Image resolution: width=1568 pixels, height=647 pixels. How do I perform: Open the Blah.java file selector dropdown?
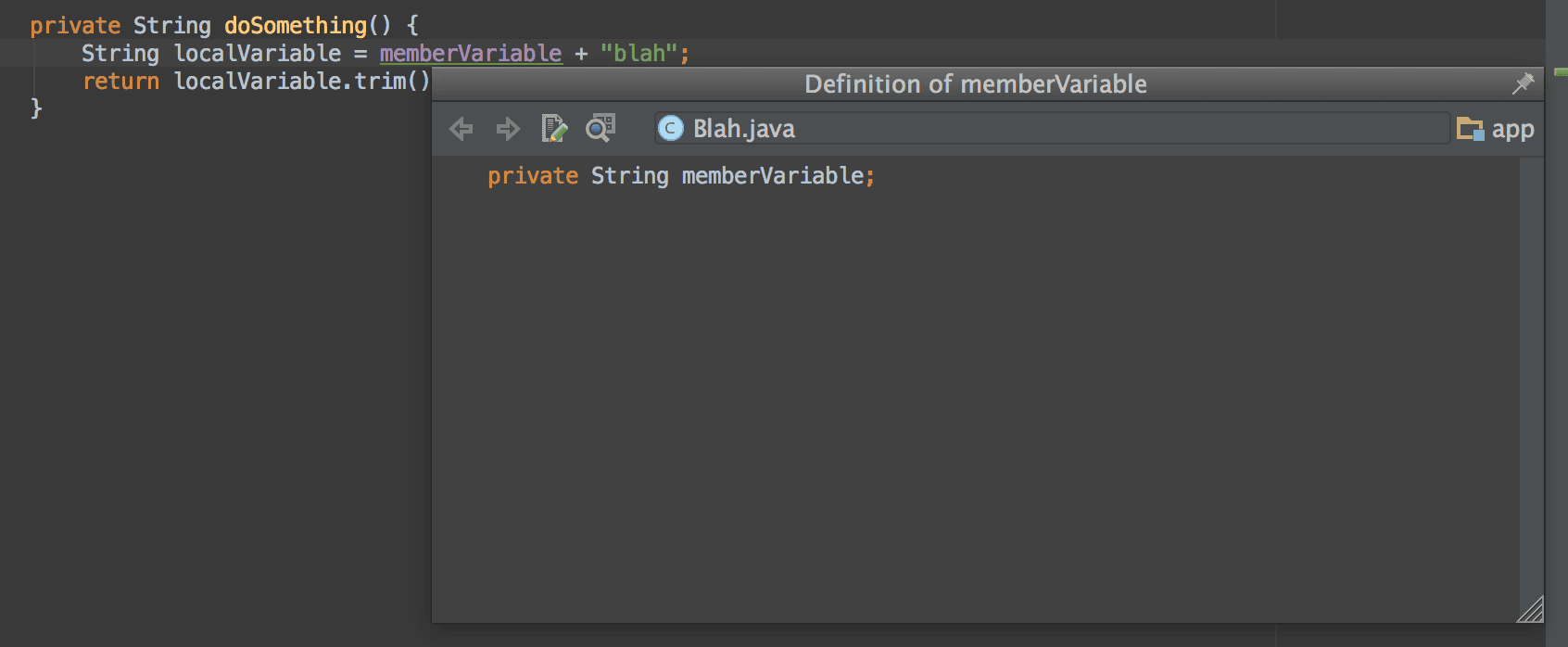click(1051, 129)
